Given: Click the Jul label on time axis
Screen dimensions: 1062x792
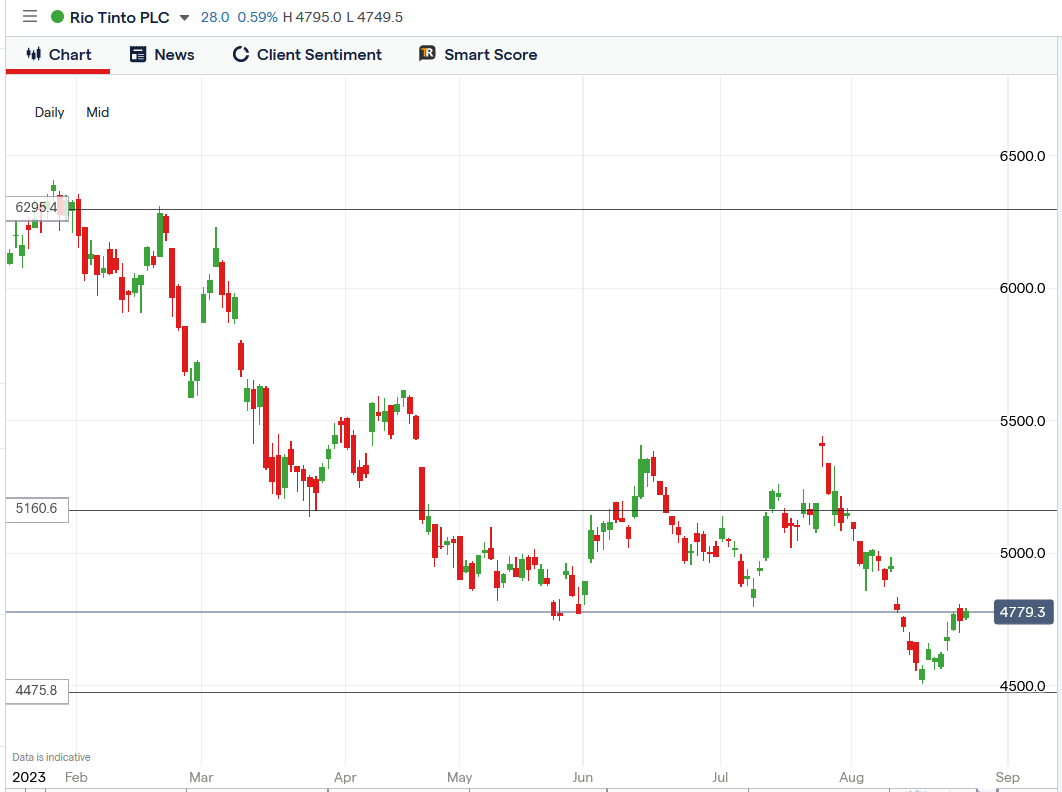Looking at the screenshot, I should [x=720, y=777].
